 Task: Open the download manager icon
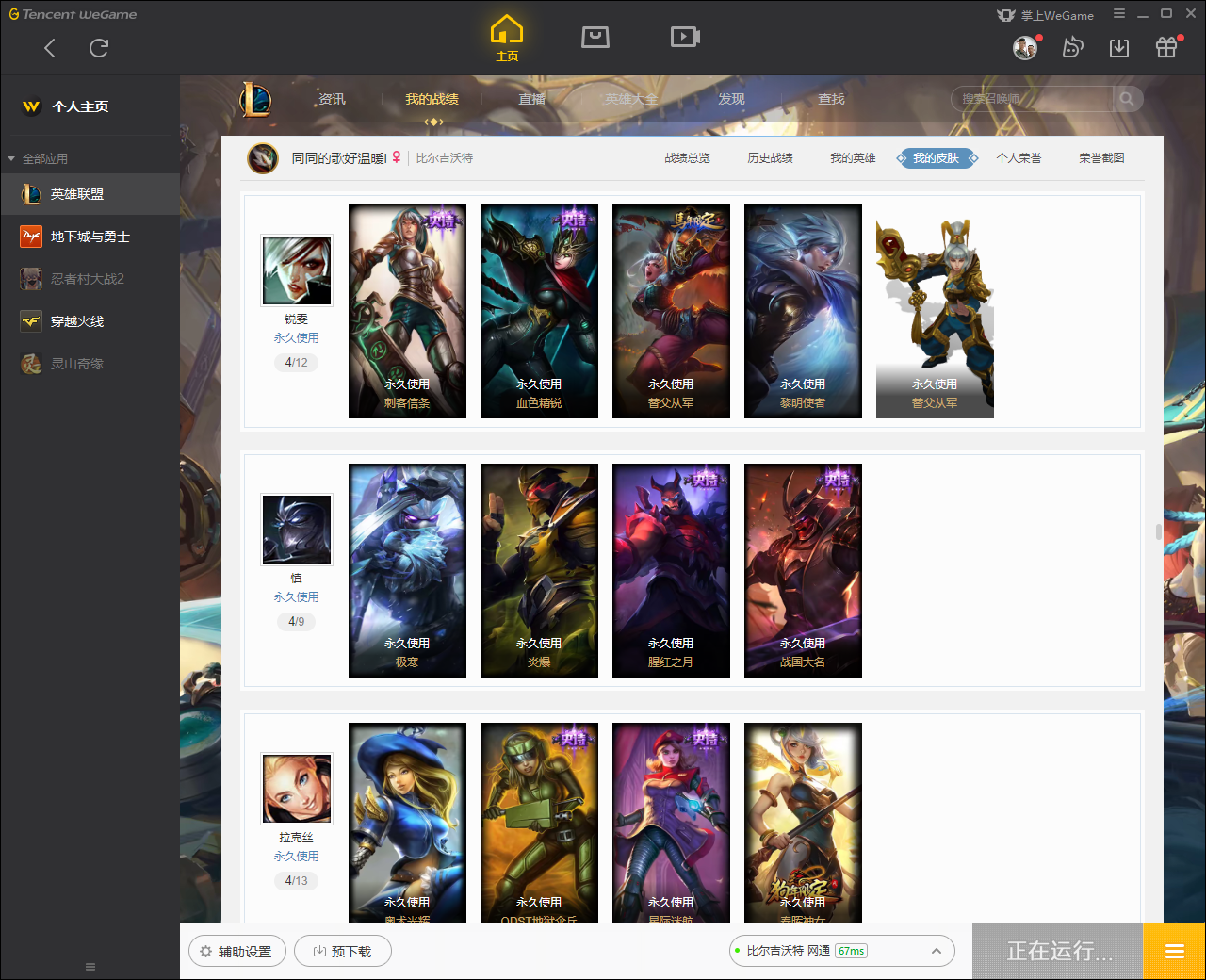[x=1119, y=47]
